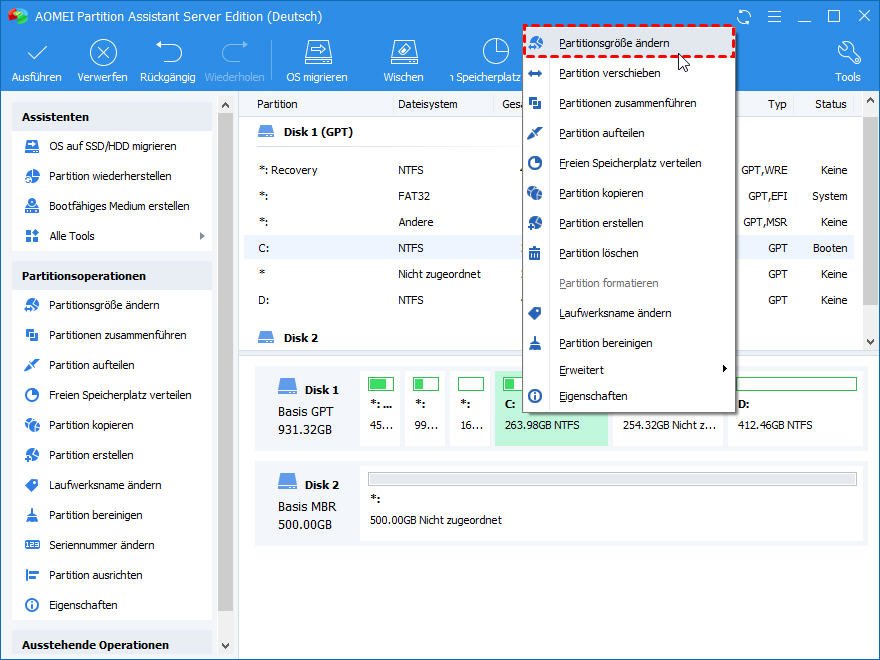Select Bootfähiges Medium erstellen in sidebar
This screenshot has height=660, width=880.
tap(112, 206)
